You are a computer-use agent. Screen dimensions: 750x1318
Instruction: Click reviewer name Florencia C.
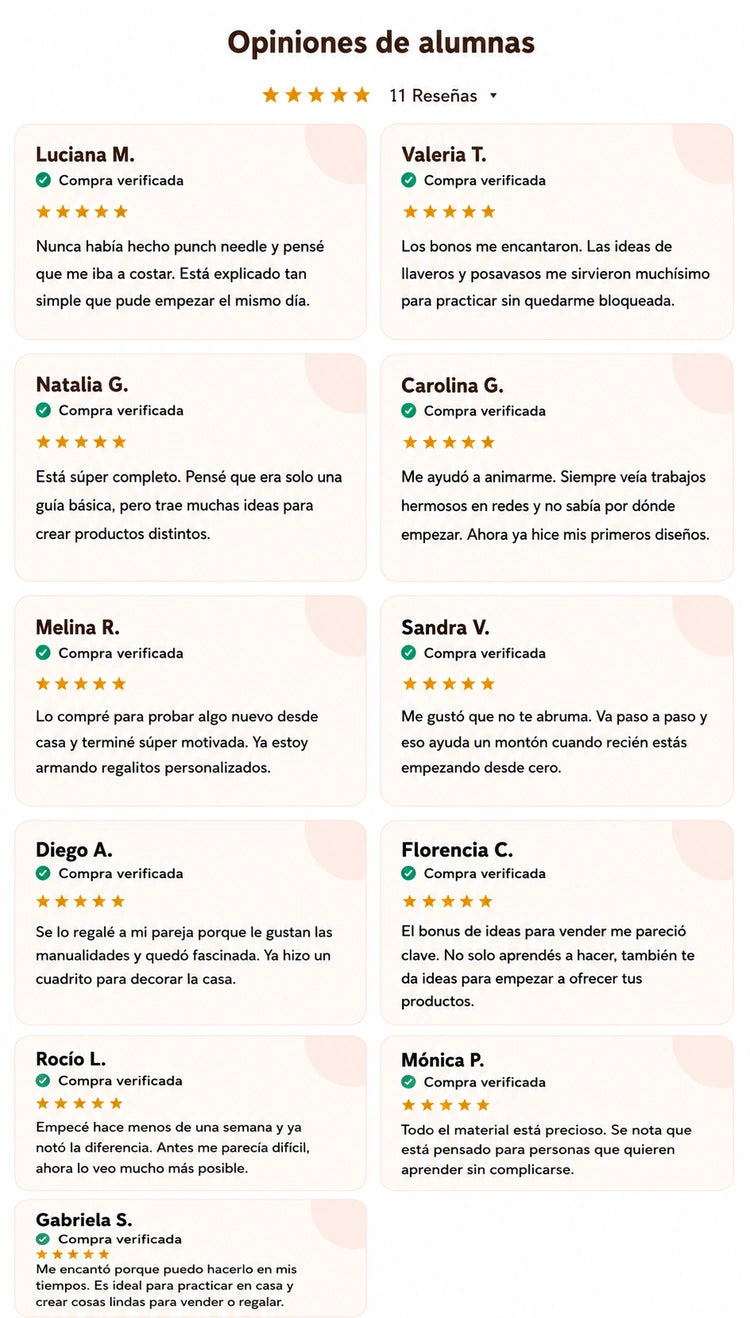click(x=457, y=850)
